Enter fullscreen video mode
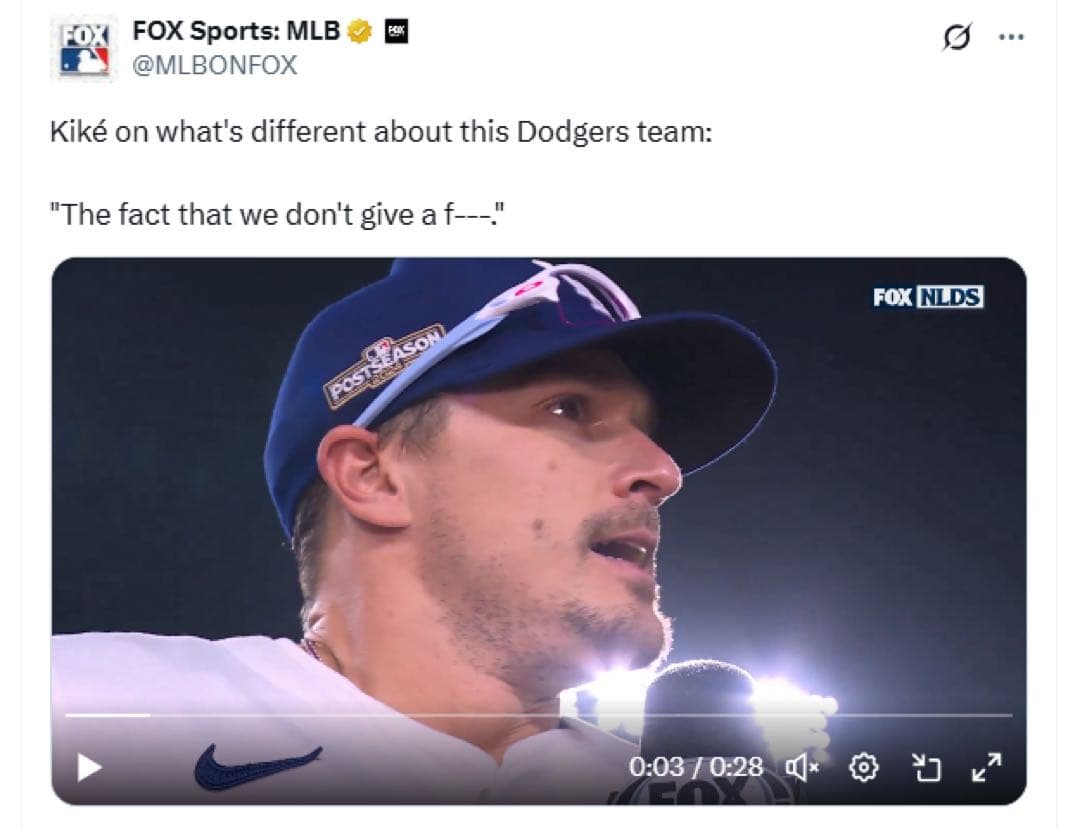The width and height of the screenshot is (1080, 830). pyautogui.click(x=985, y=767)
